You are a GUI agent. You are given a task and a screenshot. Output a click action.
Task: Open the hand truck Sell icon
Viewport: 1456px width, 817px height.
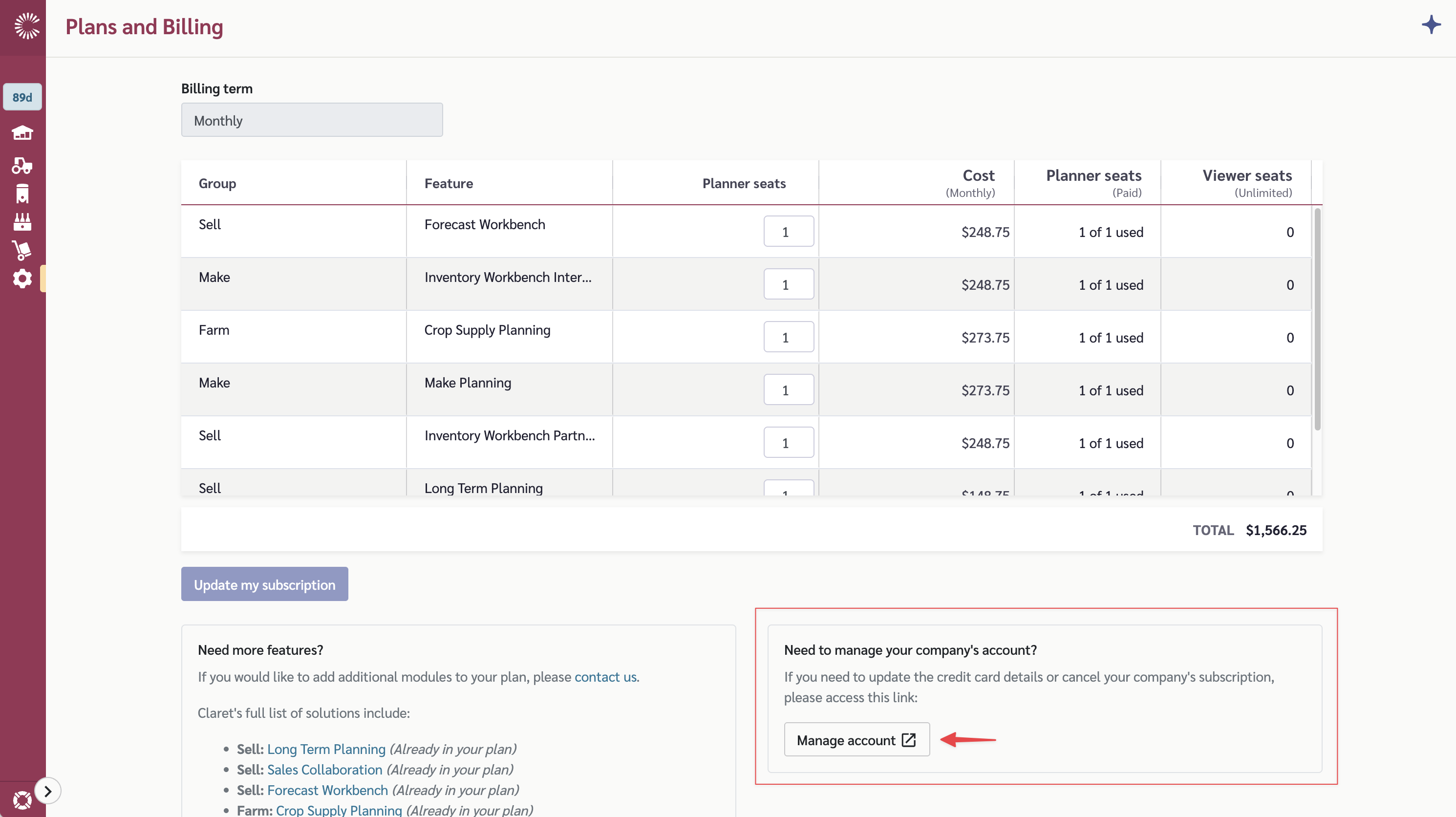22,250
